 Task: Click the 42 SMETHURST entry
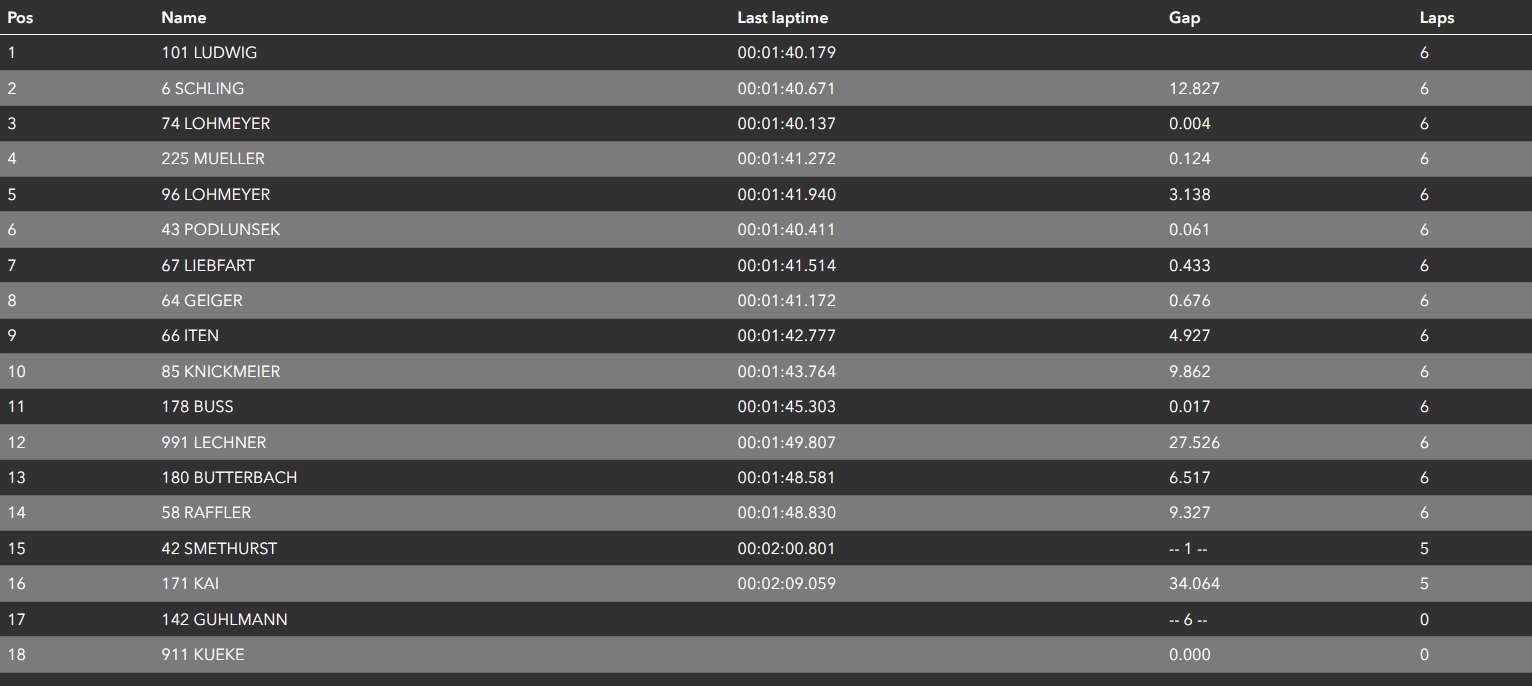coord(219,548)
